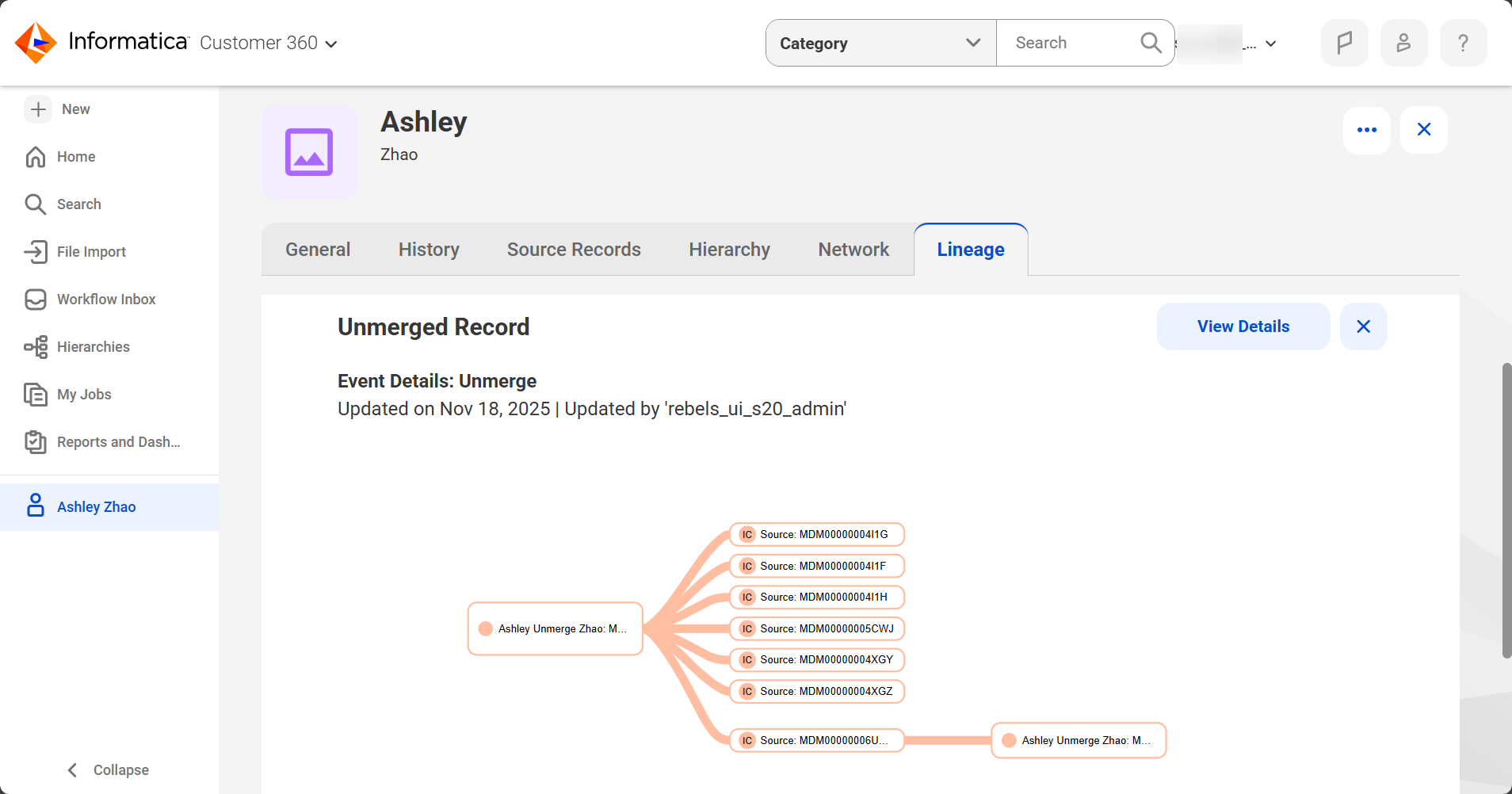Click the 'Event Details: Unmerge' text
The width and height of the screenshot is (1512, 794).
point(437,381)
